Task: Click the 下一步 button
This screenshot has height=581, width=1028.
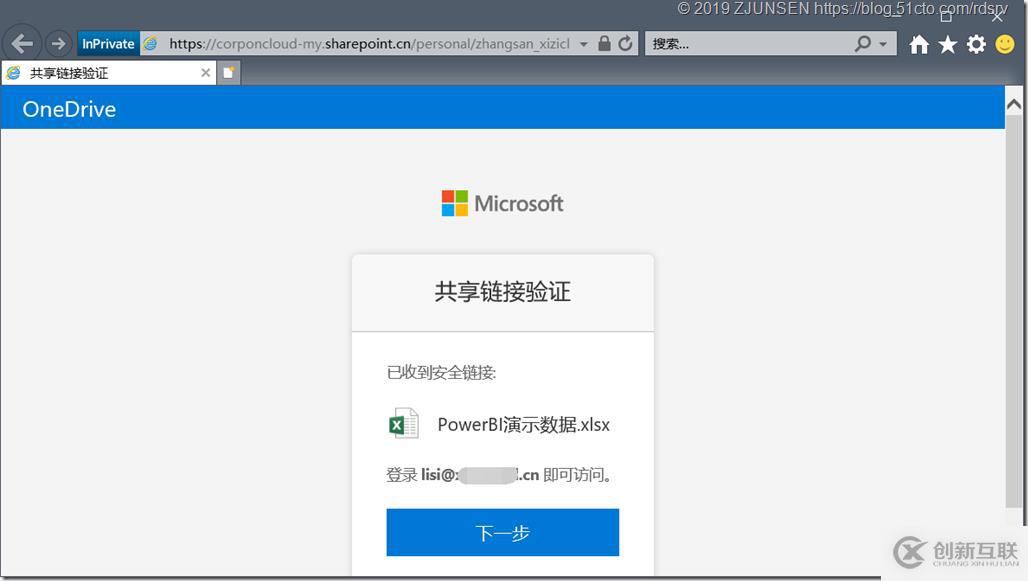Action: click(x=502, y=532)
